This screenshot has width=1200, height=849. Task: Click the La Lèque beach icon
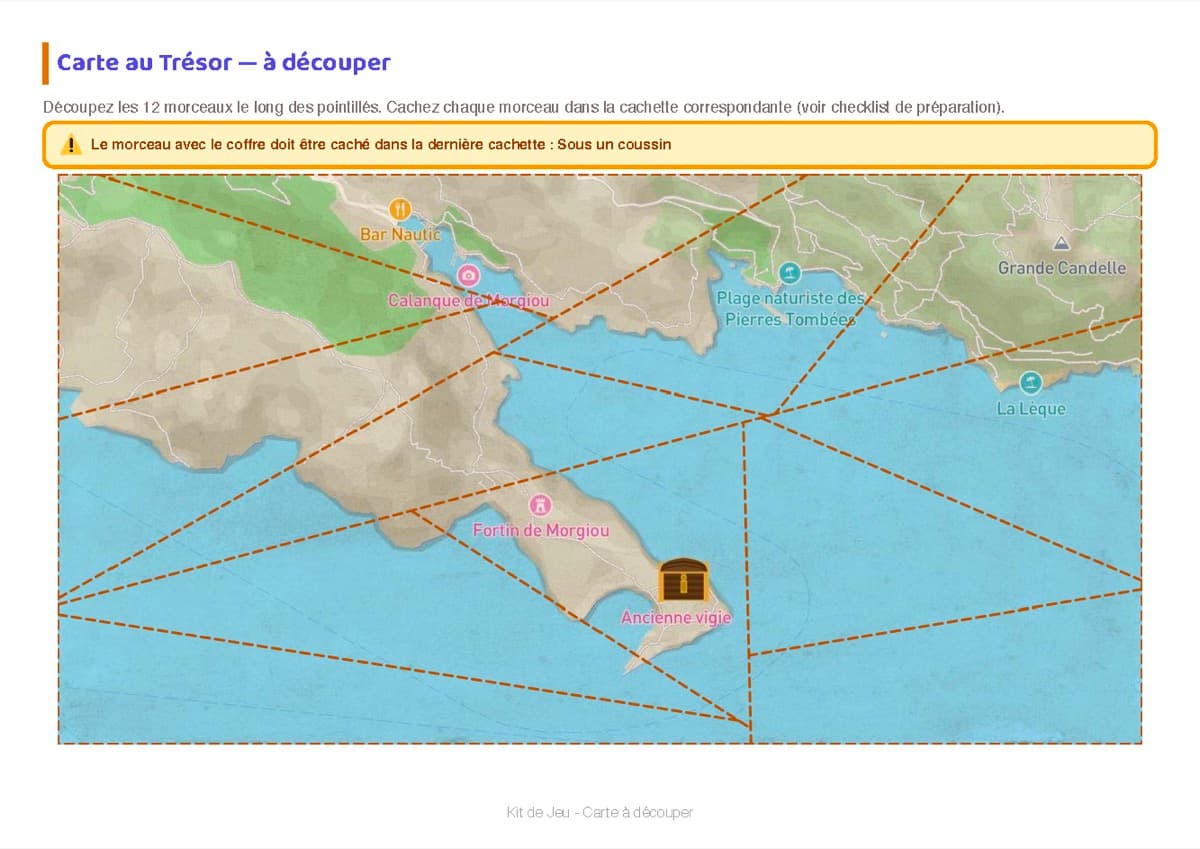coord(1031,383)
